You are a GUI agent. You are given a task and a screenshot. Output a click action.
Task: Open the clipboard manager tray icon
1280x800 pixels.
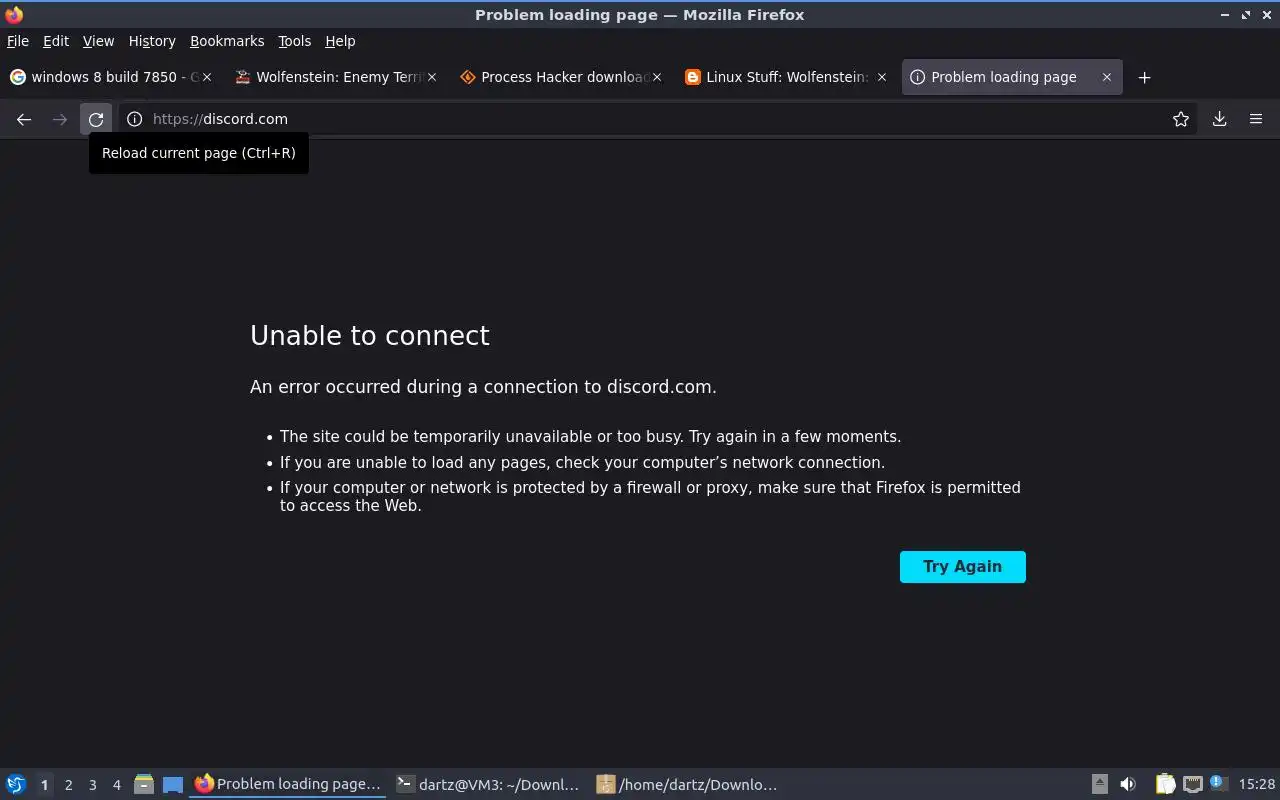(x=1165, y=785)
